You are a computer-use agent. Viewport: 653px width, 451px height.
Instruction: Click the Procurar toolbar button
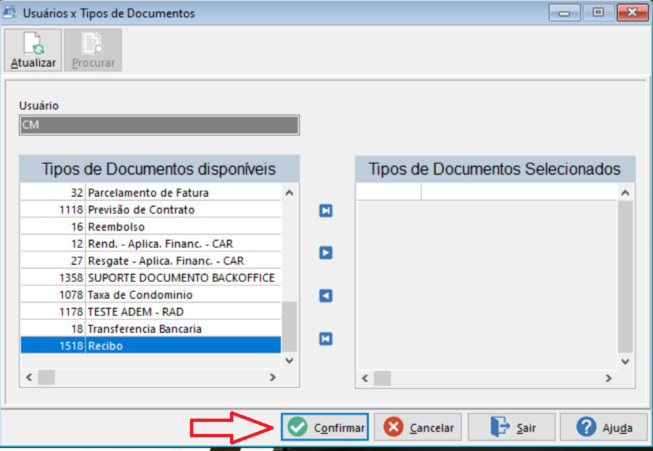(93, 50)
